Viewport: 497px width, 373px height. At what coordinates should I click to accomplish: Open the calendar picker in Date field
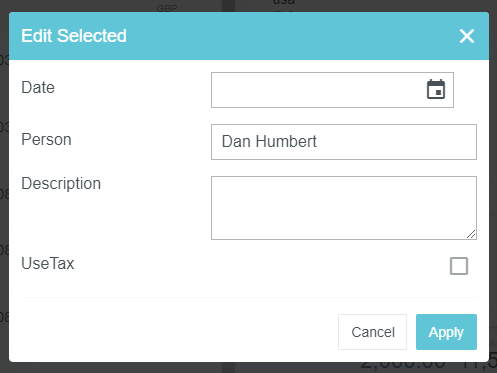pos(436,89)
